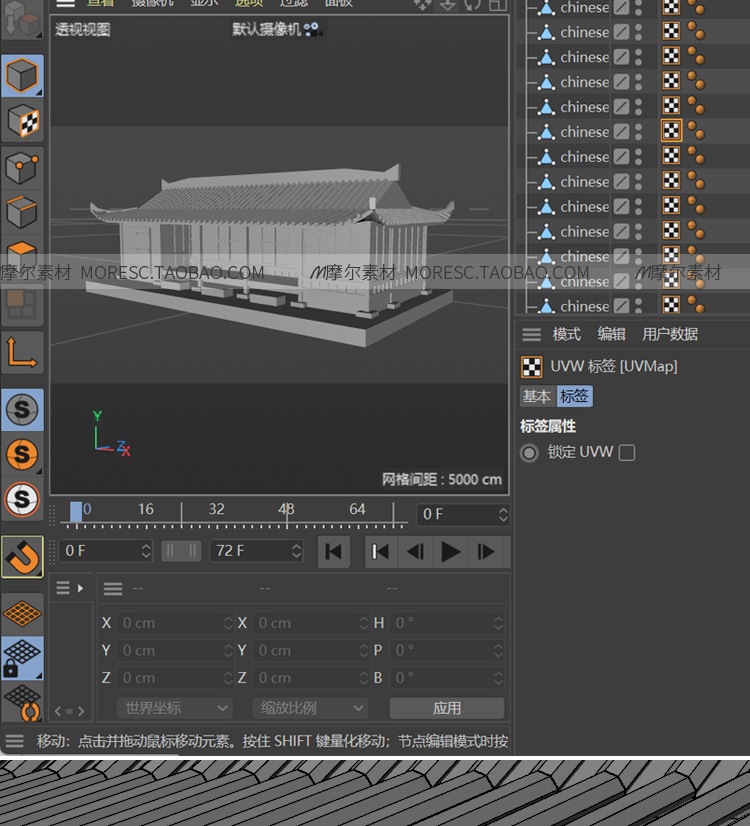Click the 锁定 UVW animation circle
The height and width of the screenshot is (826, 750).
529,453
